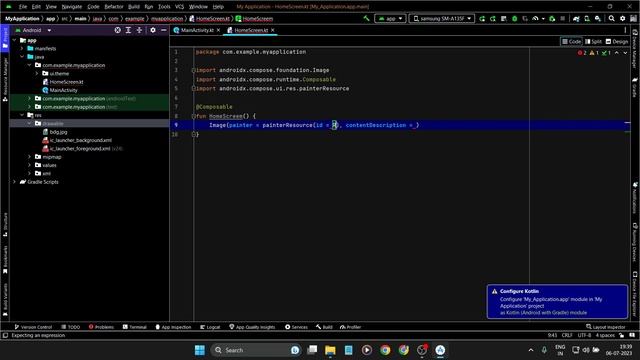640x360 pixels.
Task: Click Collapse All in Project panel
Action: [139, 30]
